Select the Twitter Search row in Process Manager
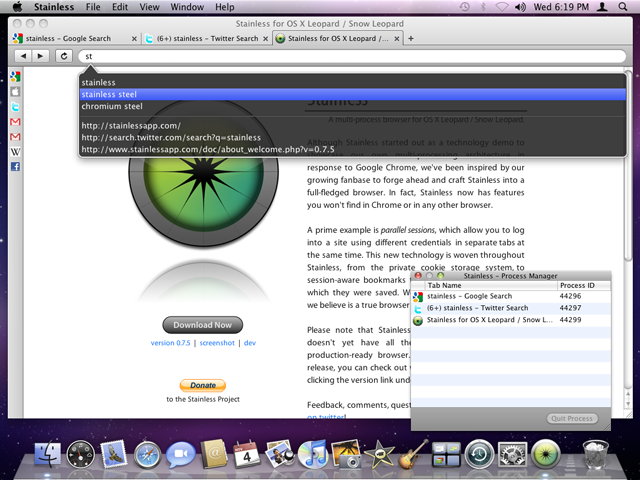 511,308
